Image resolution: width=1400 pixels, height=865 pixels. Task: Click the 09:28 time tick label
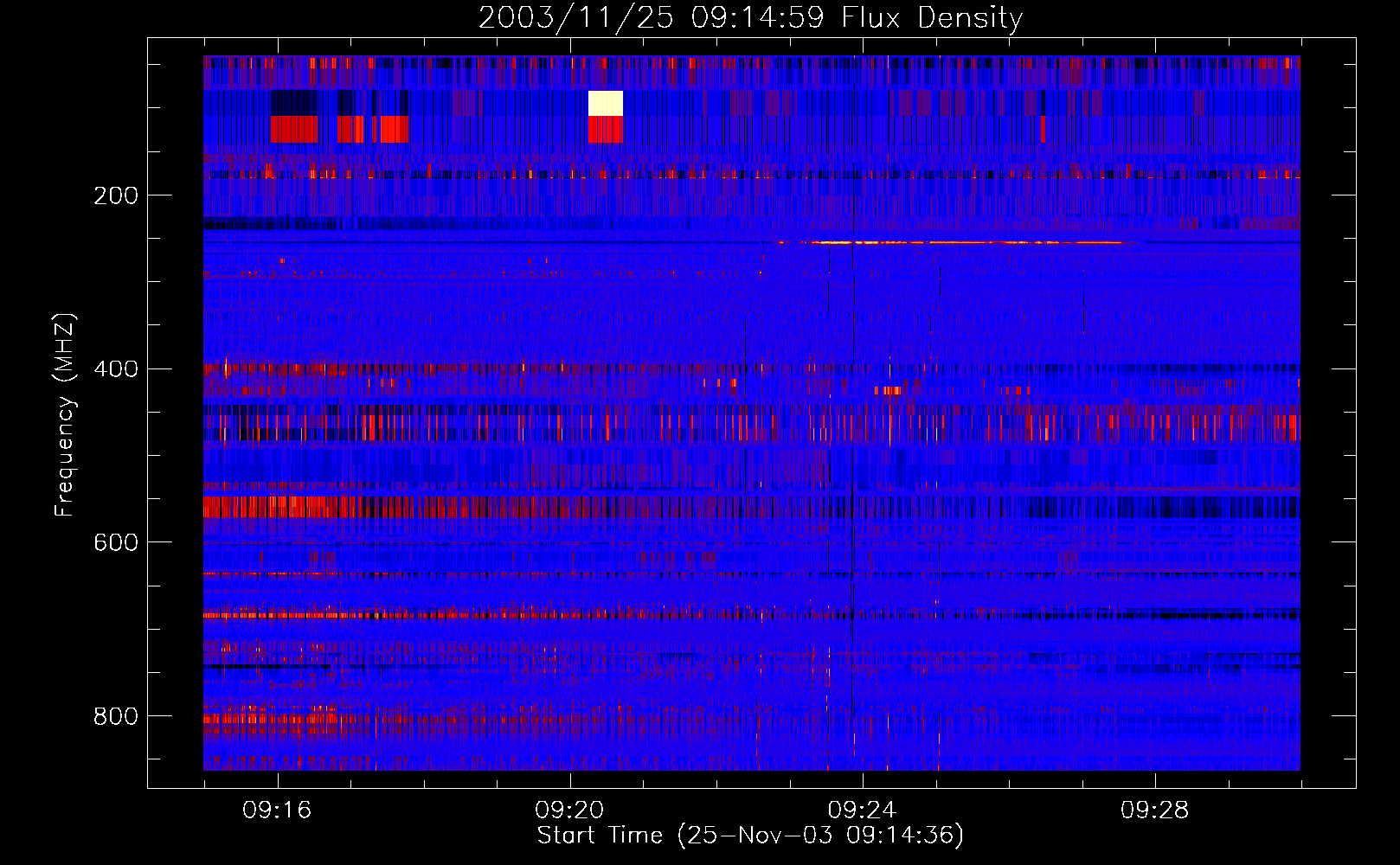(x=1155, y=811)
